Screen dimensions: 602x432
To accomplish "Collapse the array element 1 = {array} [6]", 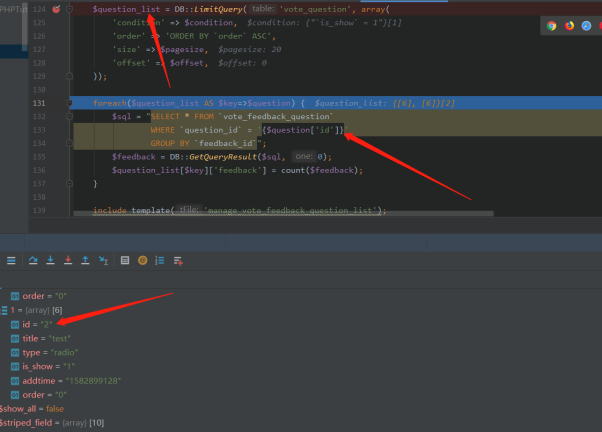I will [x=4, y=310].
